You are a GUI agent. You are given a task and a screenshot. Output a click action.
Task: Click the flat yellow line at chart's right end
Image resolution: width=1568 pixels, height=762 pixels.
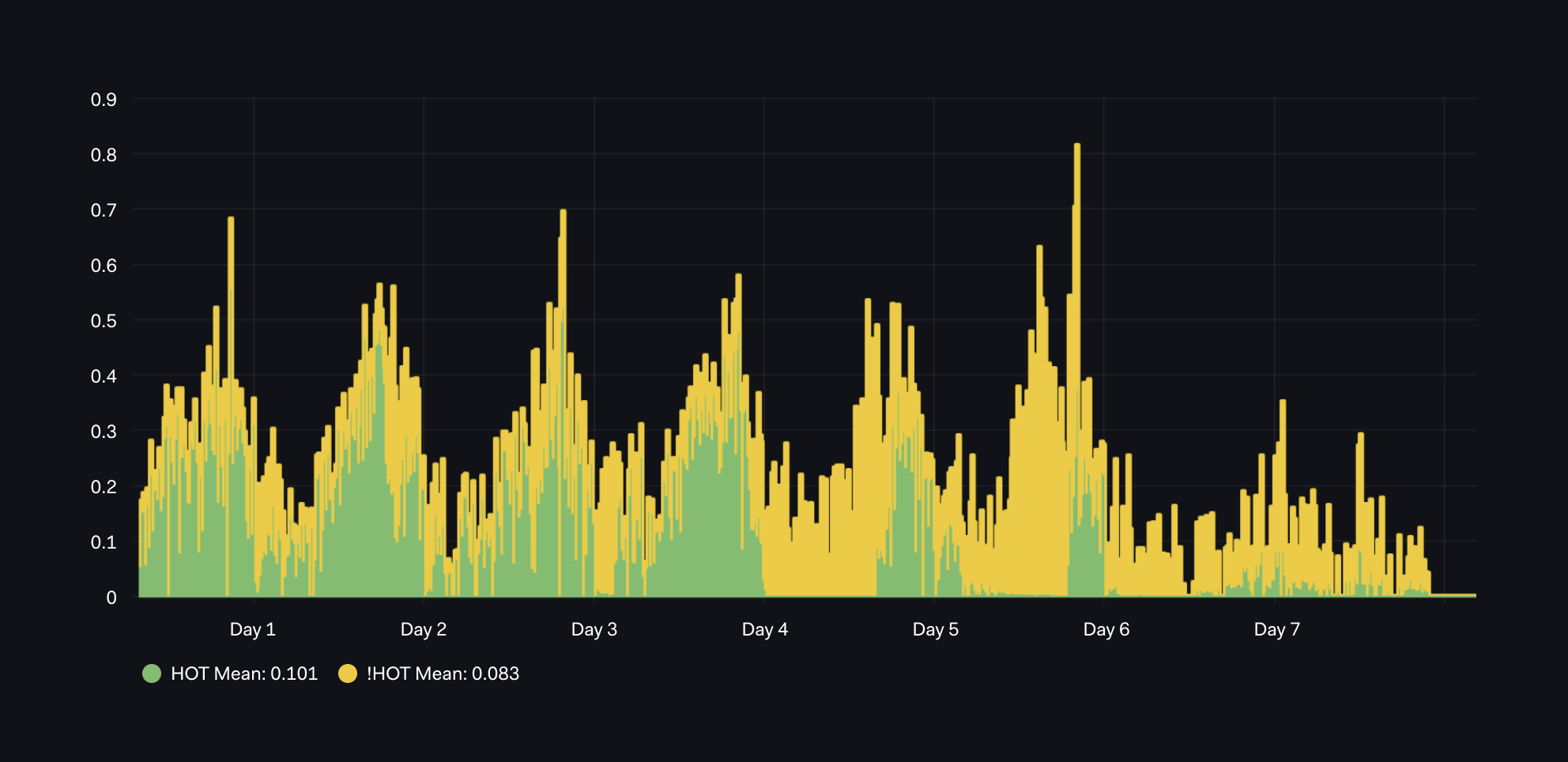1454,594
